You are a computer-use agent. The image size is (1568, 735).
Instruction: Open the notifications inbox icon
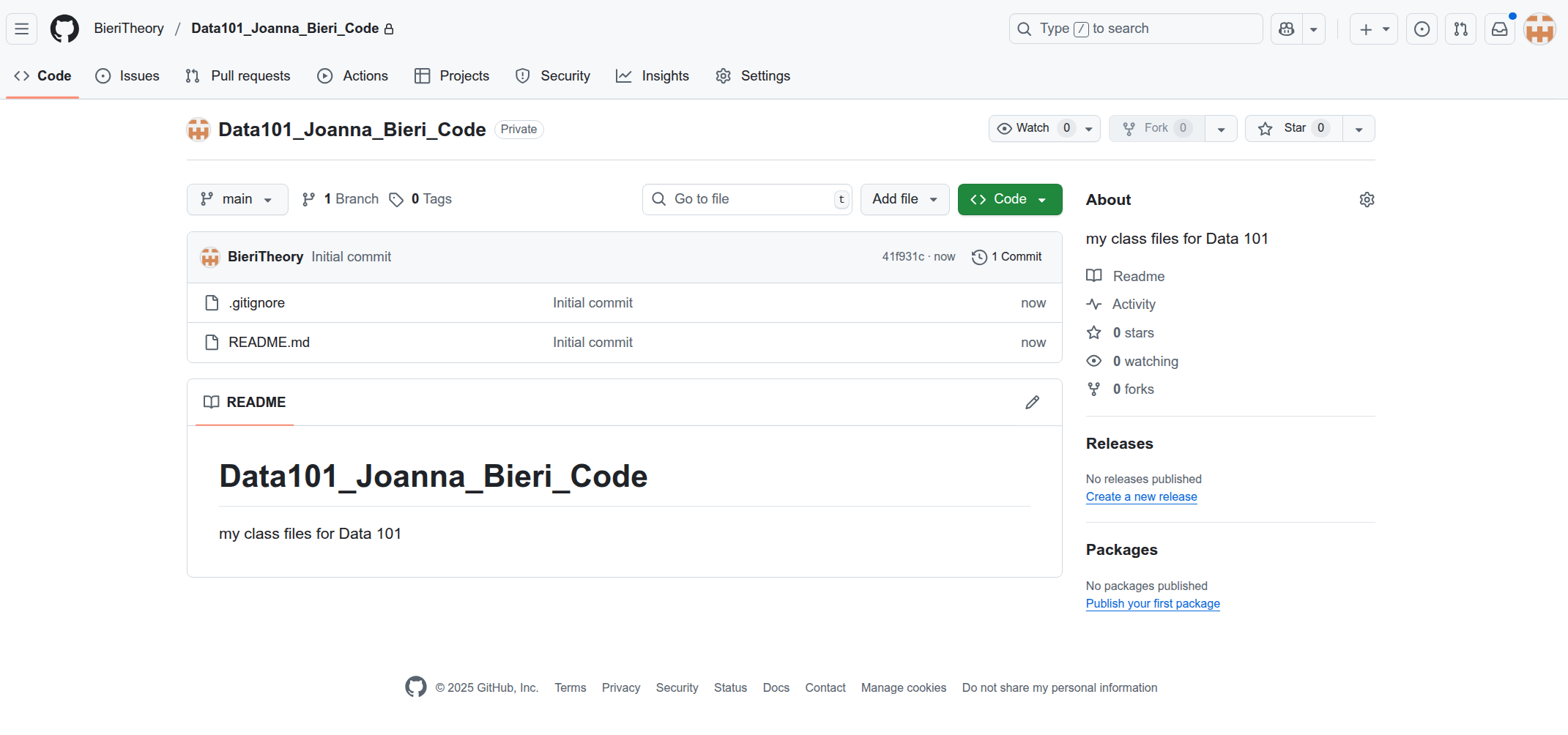[x=1499, y=29]
